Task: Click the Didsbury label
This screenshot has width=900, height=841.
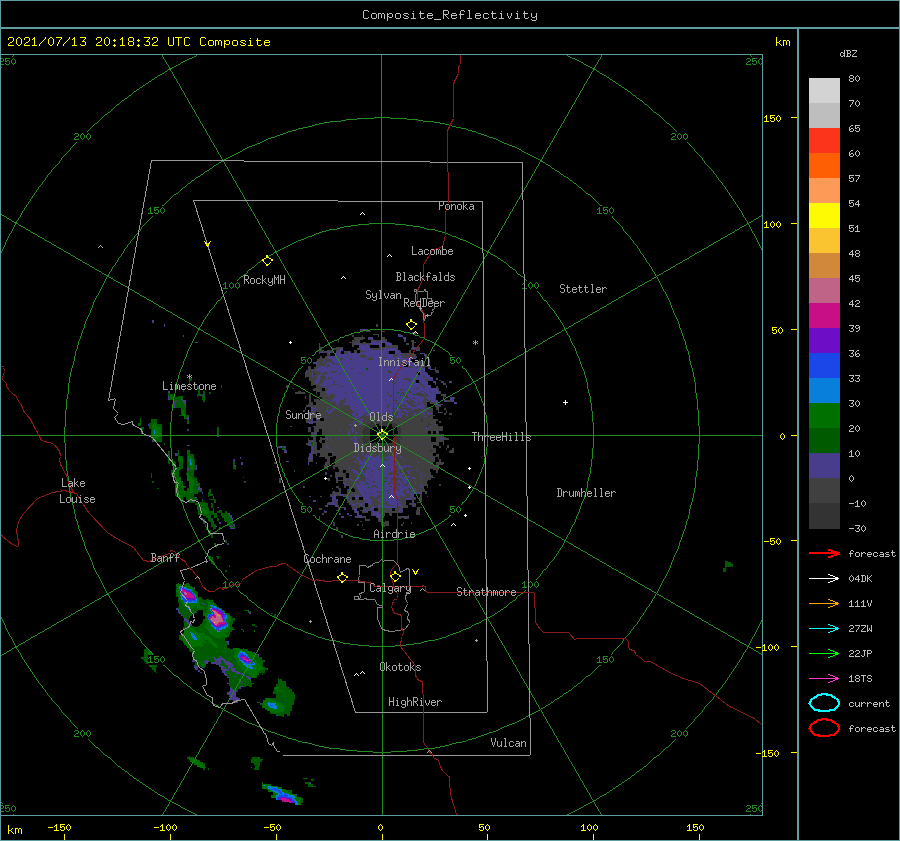Action: point(378,448)
